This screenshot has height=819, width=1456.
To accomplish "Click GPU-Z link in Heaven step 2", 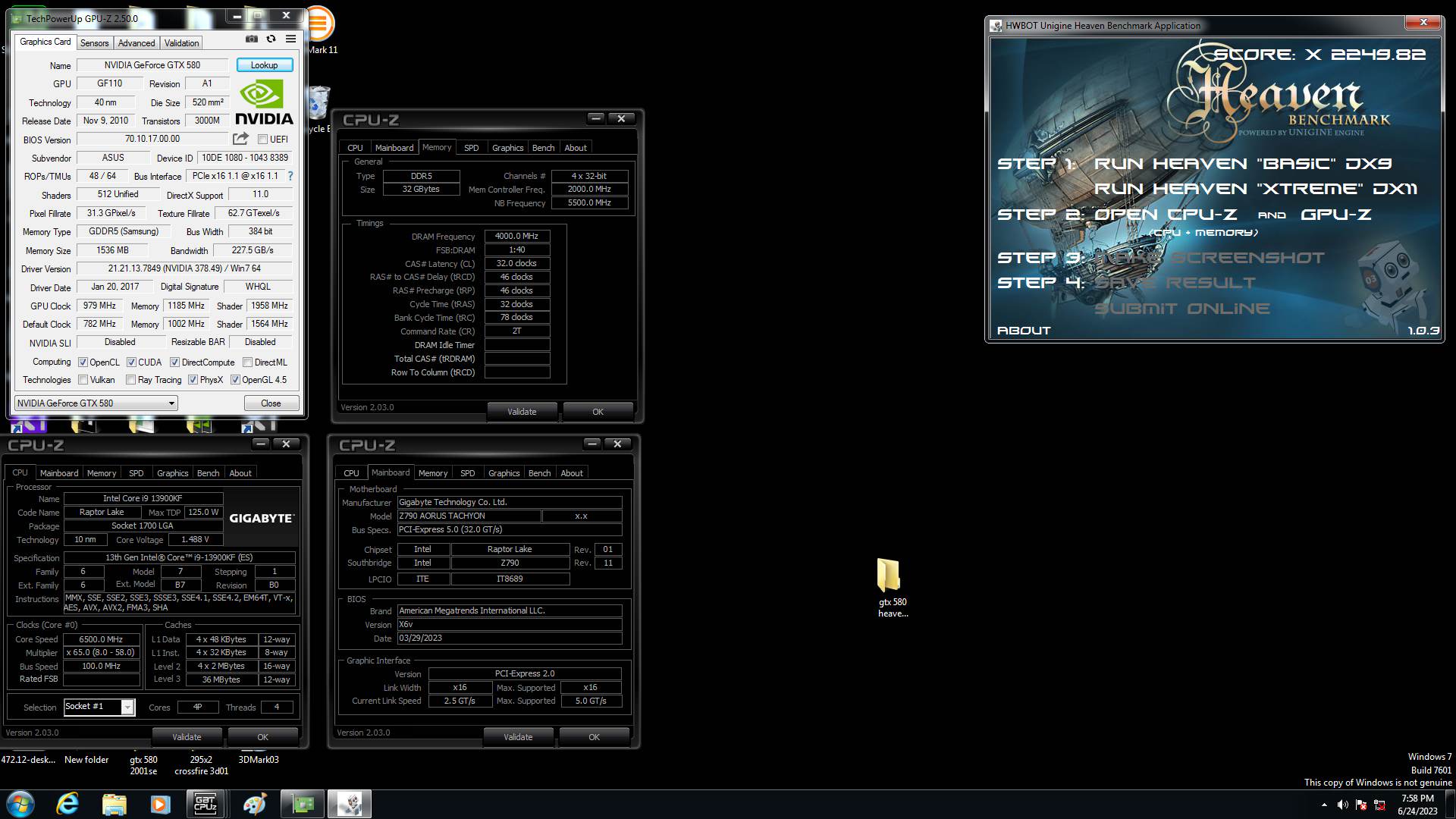I will coord(1336,215).
